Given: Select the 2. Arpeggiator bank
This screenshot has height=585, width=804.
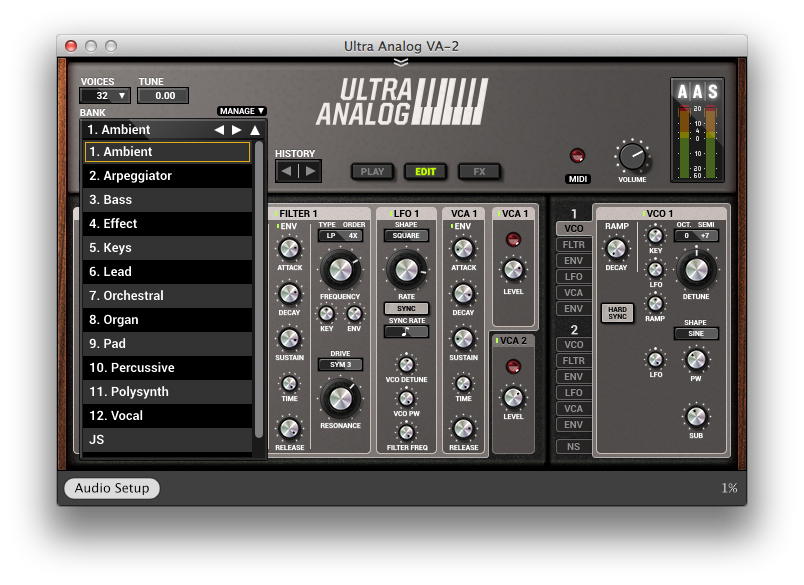Looking at the screenshot, I should (x=168, y=176).
